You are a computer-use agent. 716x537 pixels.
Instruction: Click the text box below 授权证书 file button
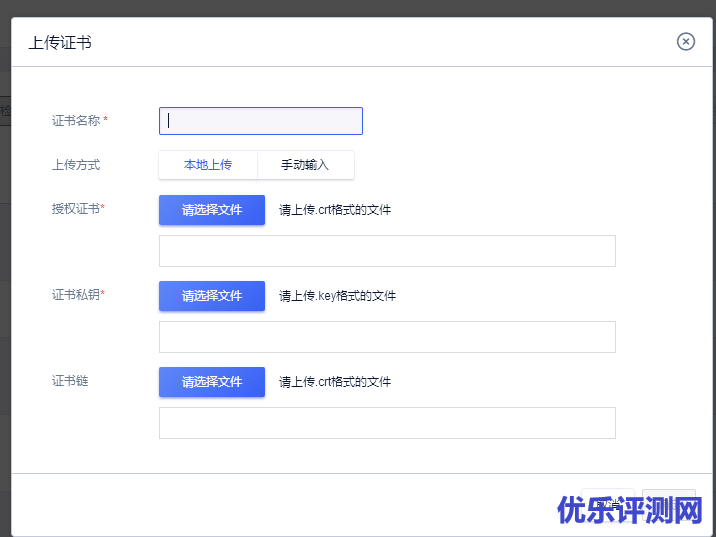point(387,251)
